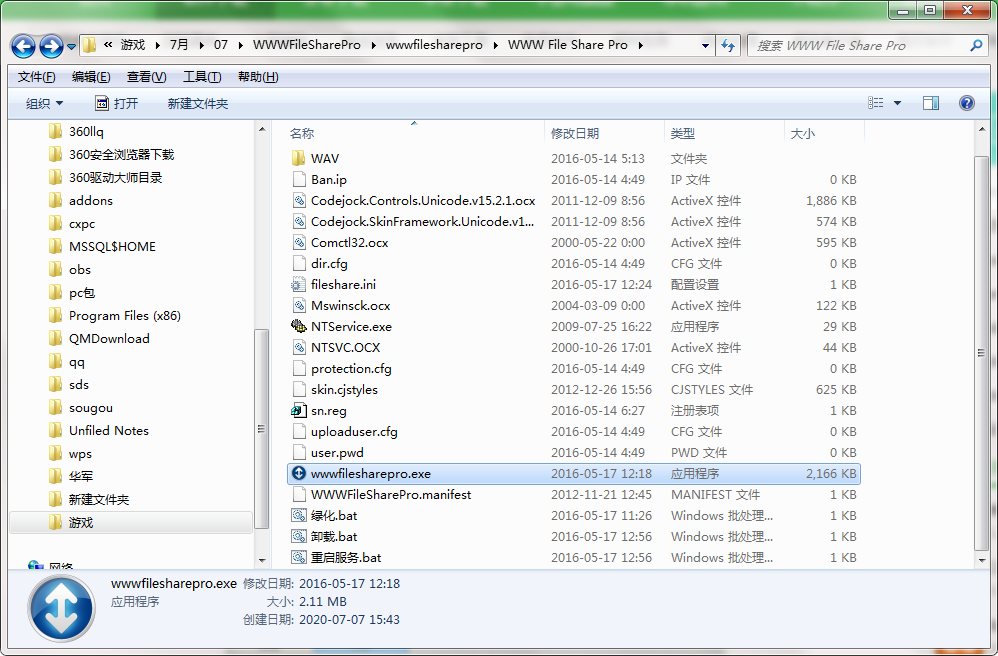Toggle the preview pane icon

pyautogui.click(x=931, y=102)
